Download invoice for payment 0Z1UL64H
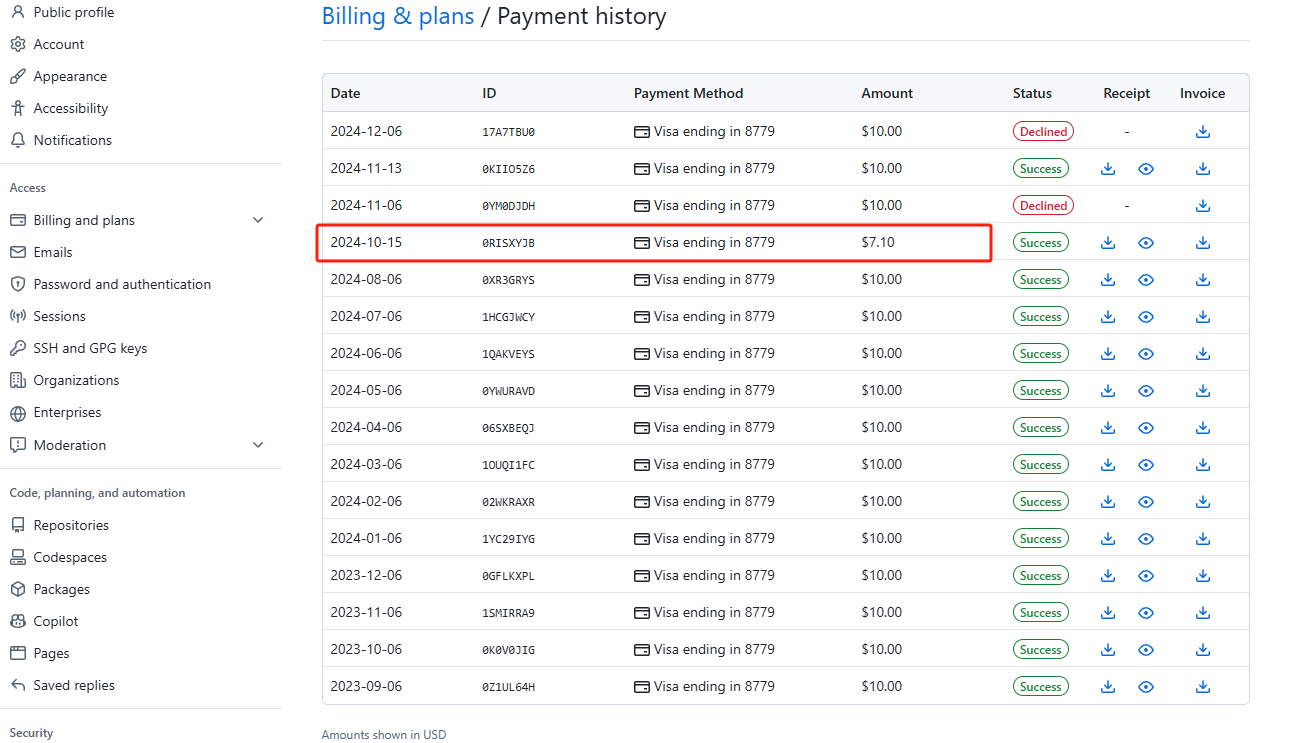The image size is (1305, 743). point(1203,687)
